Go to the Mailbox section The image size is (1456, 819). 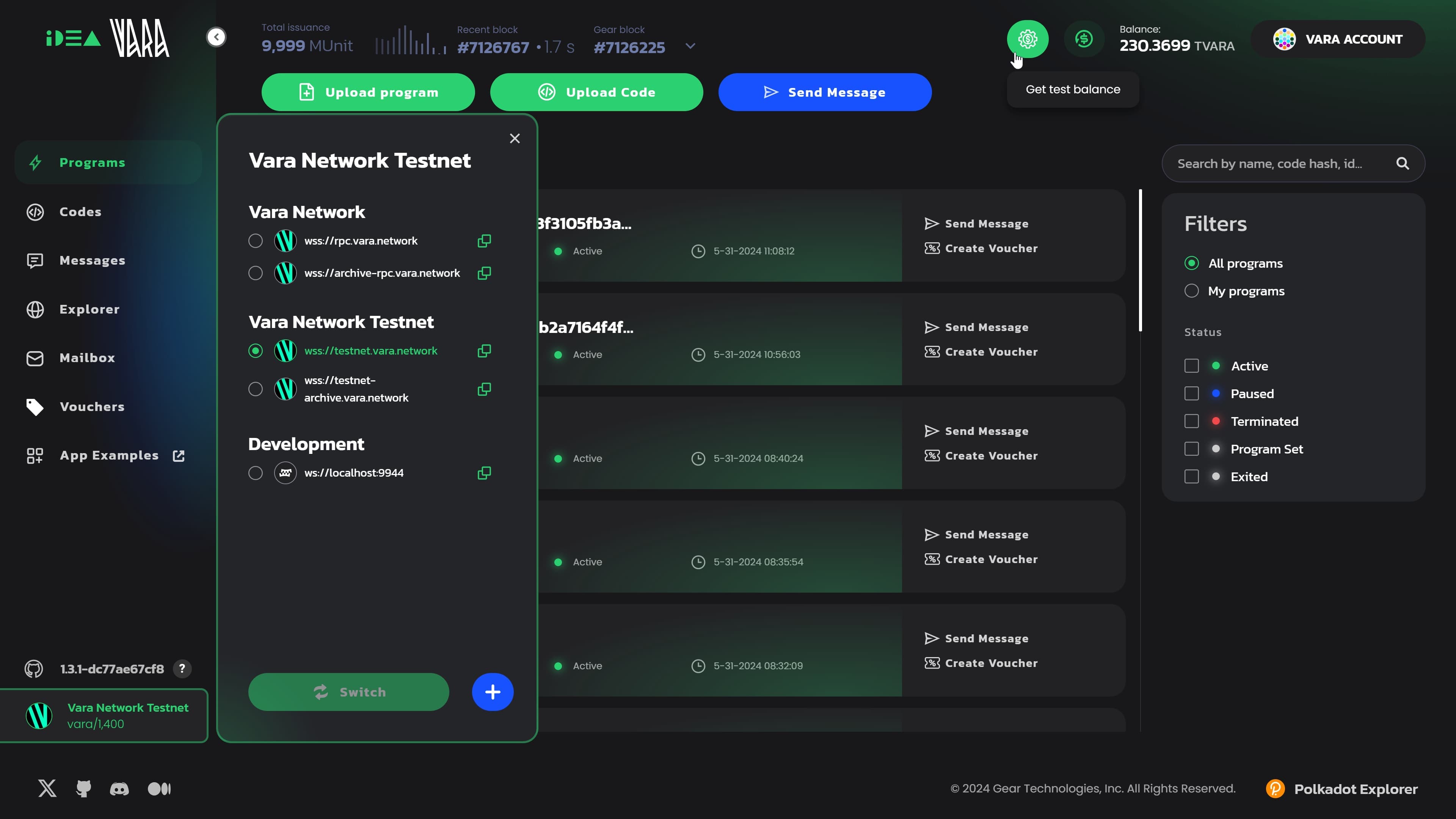[x=87, y=358]
